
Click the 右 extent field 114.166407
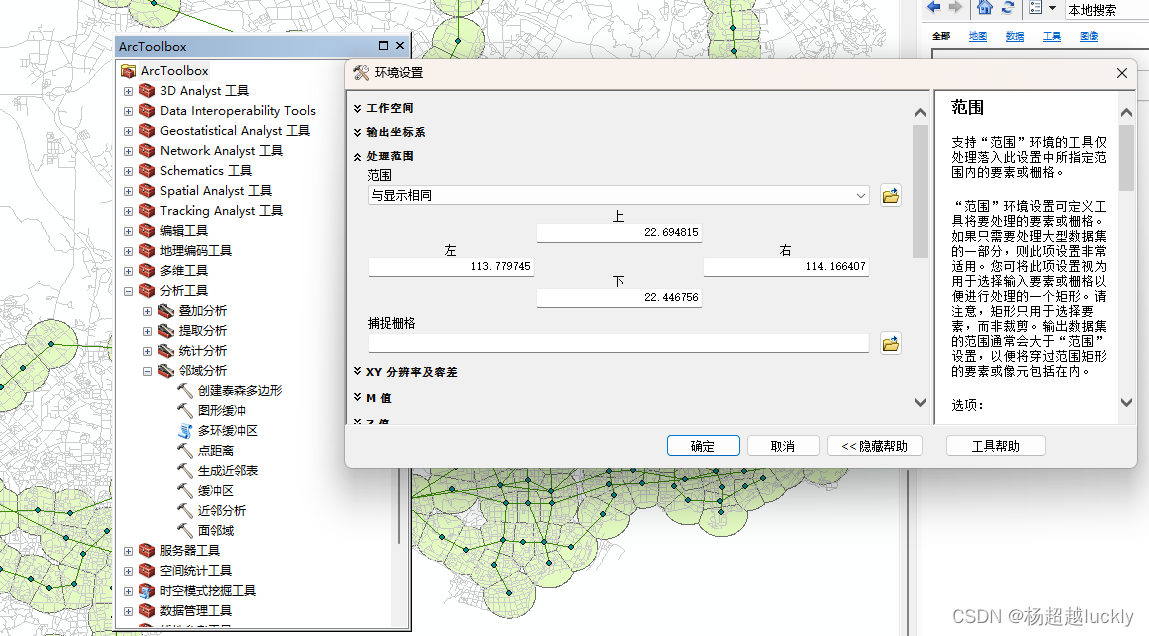(x=786, y=266)
